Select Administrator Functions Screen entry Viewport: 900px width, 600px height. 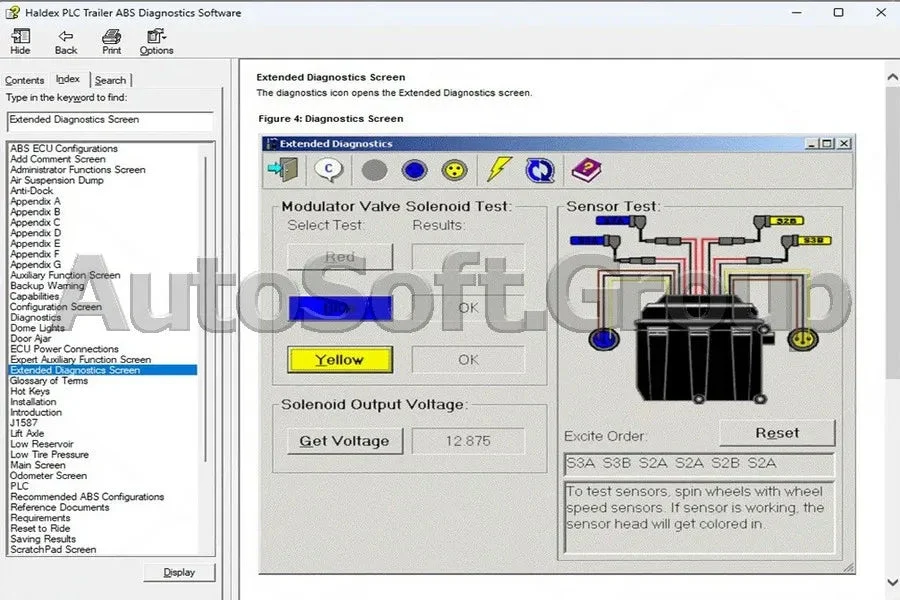click(78, 170)
